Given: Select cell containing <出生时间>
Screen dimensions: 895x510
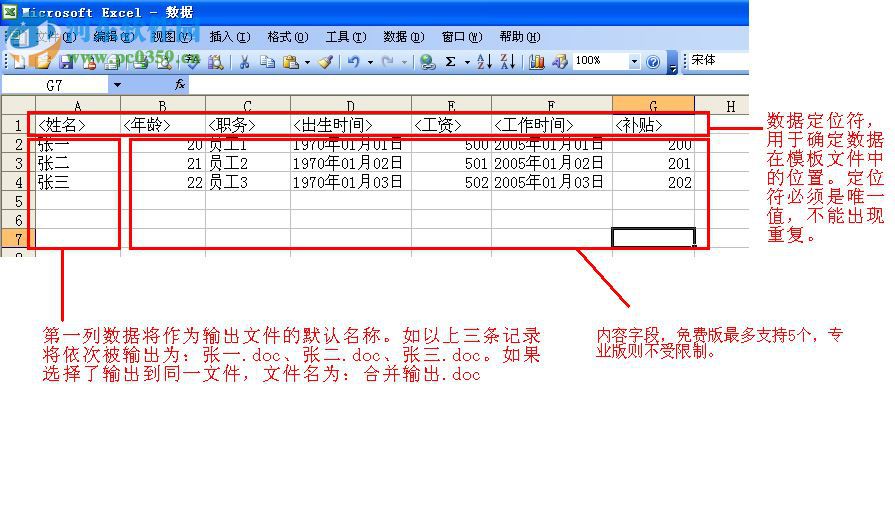Looking at the screenshot, I should click(x=351, y=125).
